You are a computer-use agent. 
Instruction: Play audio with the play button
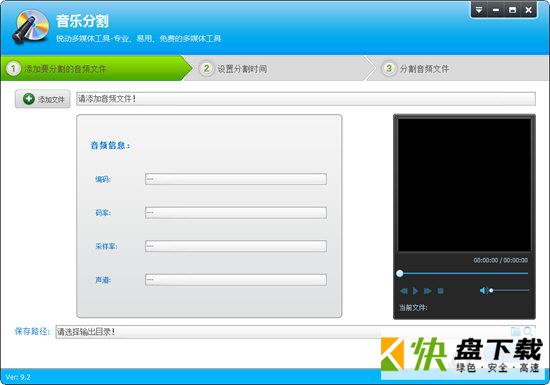coord(415,291)
